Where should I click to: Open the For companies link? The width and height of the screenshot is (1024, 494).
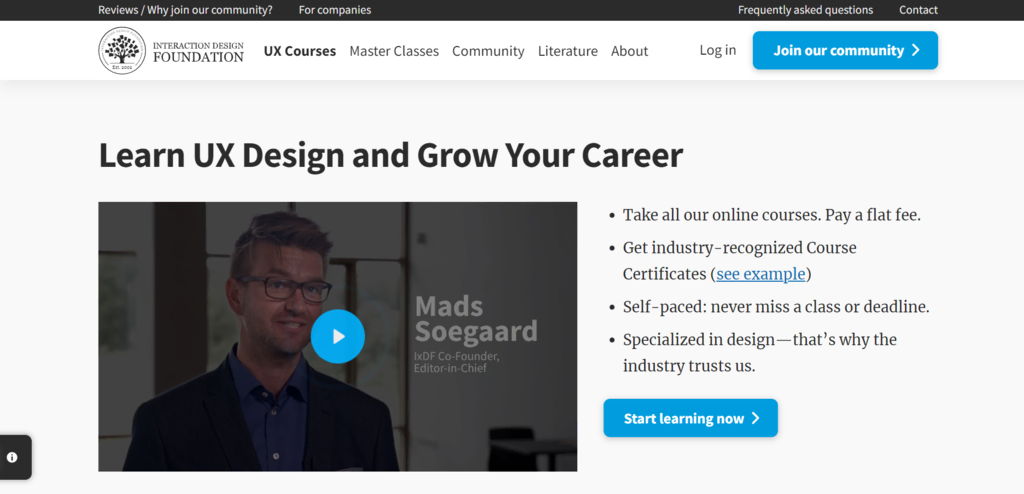click(x=335, y=10)
